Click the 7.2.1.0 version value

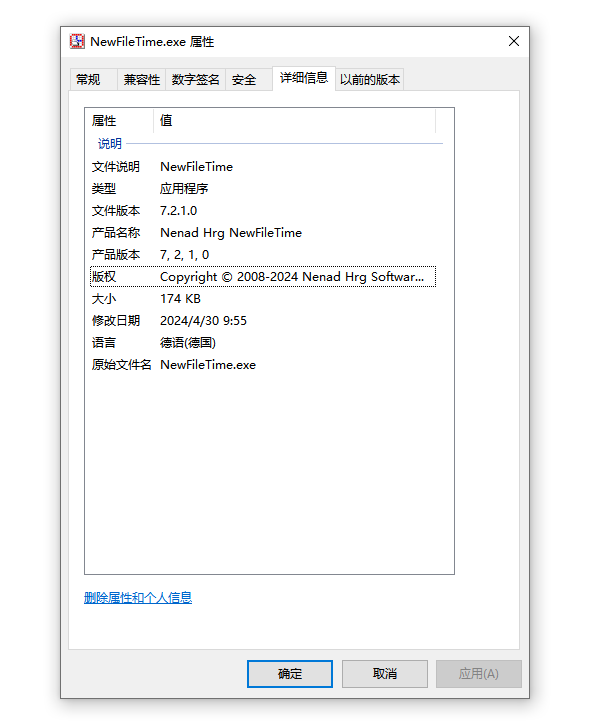point(179,211)
